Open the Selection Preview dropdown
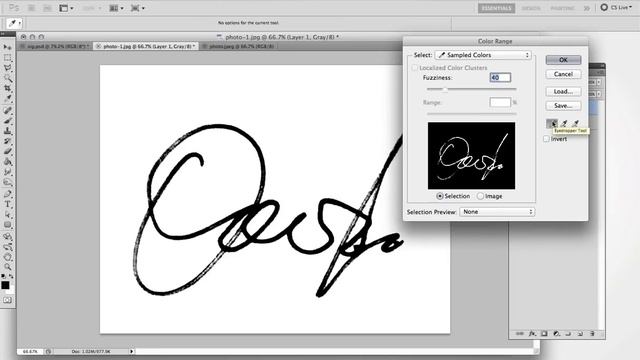This screenshot has height=360, width=640. [497, 212]
